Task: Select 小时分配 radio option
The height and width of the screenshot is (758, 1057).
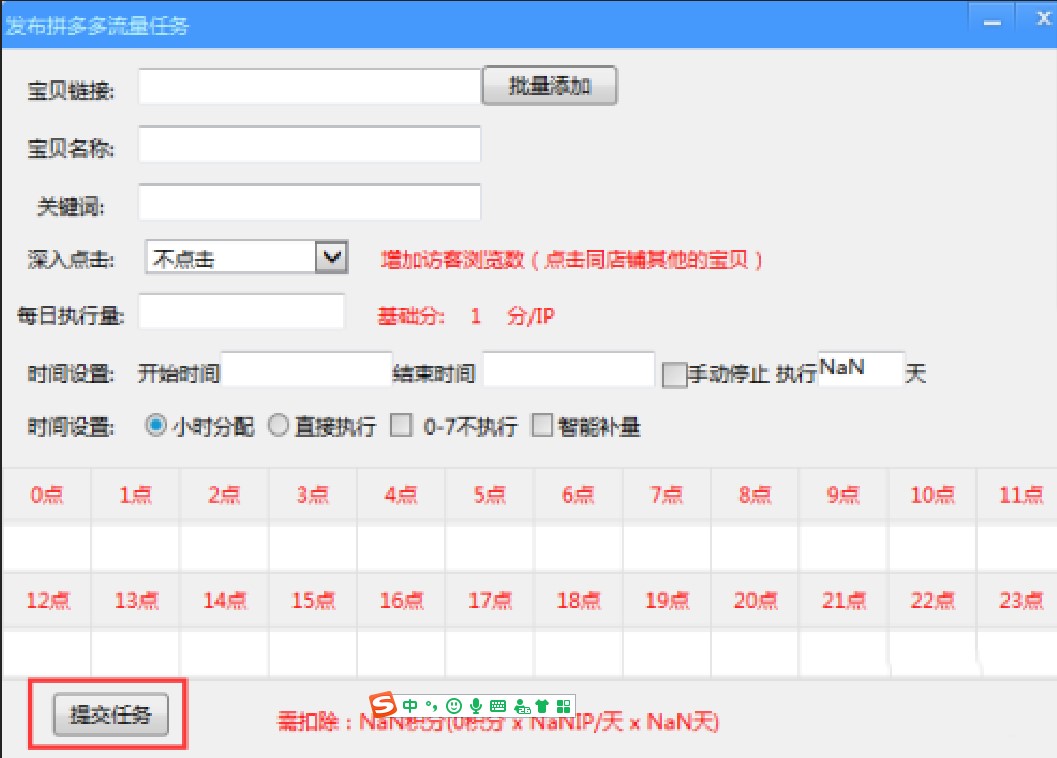Action: coord(156,426)
